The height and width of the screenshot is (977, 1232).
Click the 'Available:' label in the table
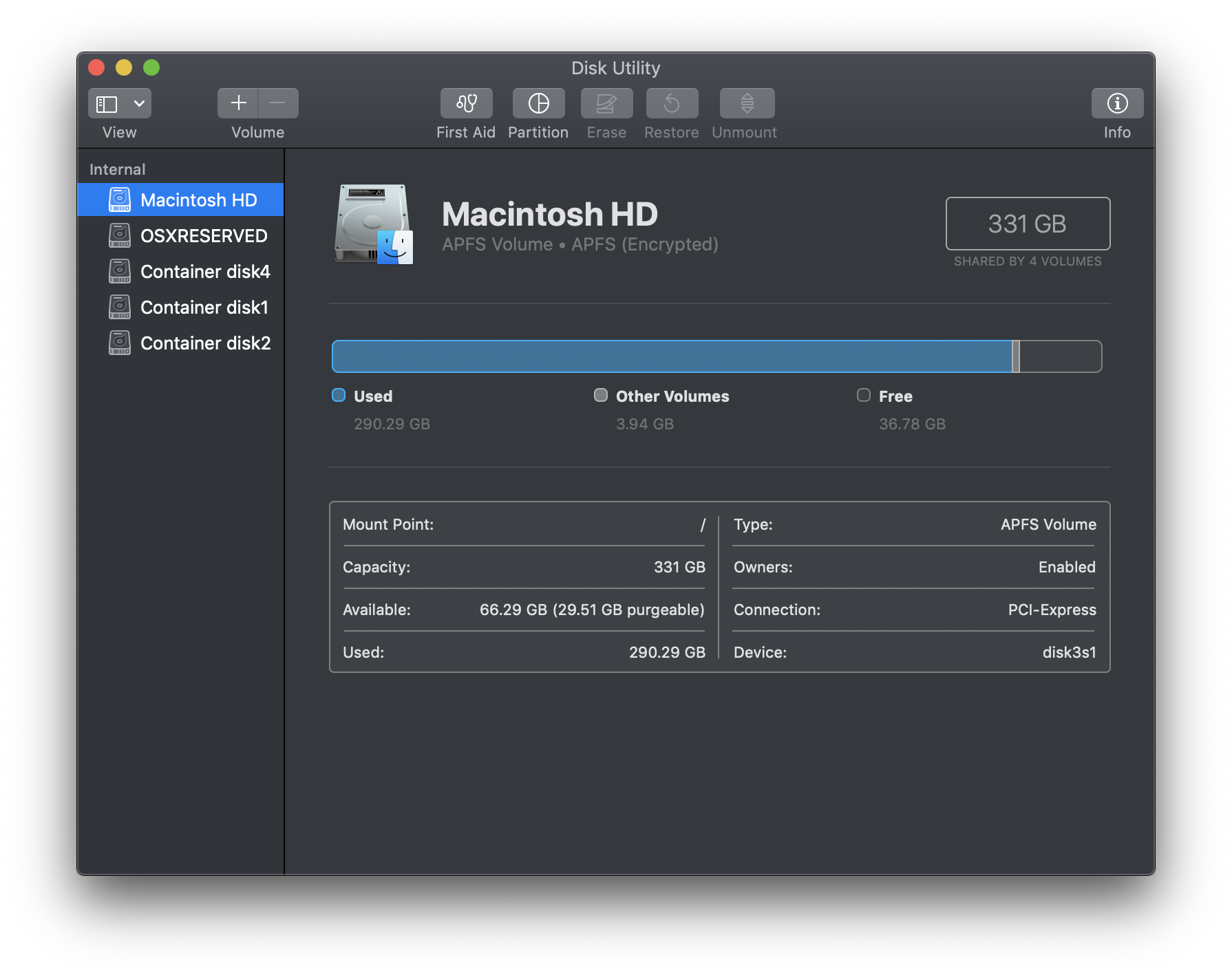pyautogui.click(x=376, y=610)
